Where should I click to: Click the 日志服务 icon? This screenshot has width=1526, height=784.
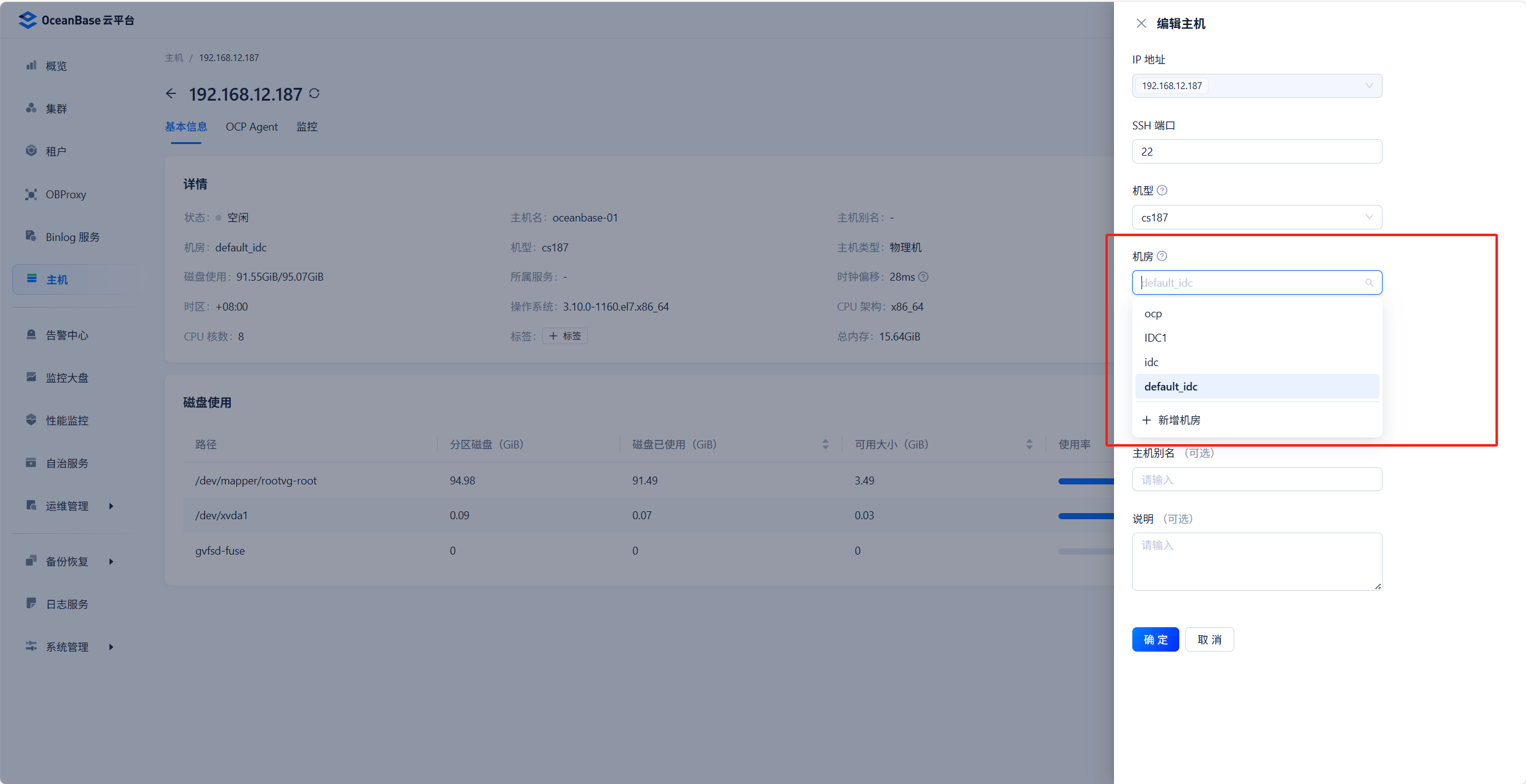tap(31, 603)
